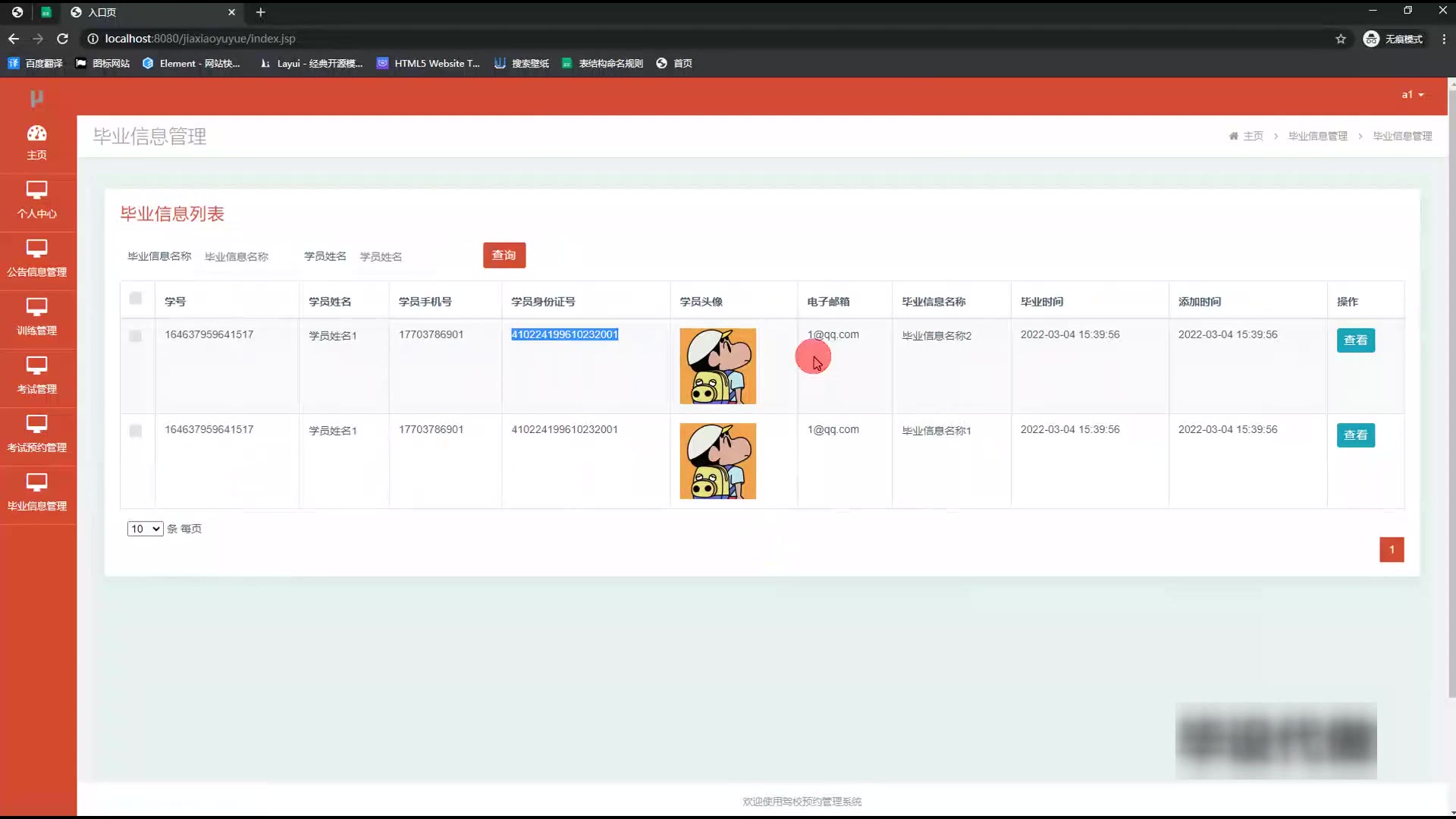Open 个人中心 in the sidebar

[36, 201]
